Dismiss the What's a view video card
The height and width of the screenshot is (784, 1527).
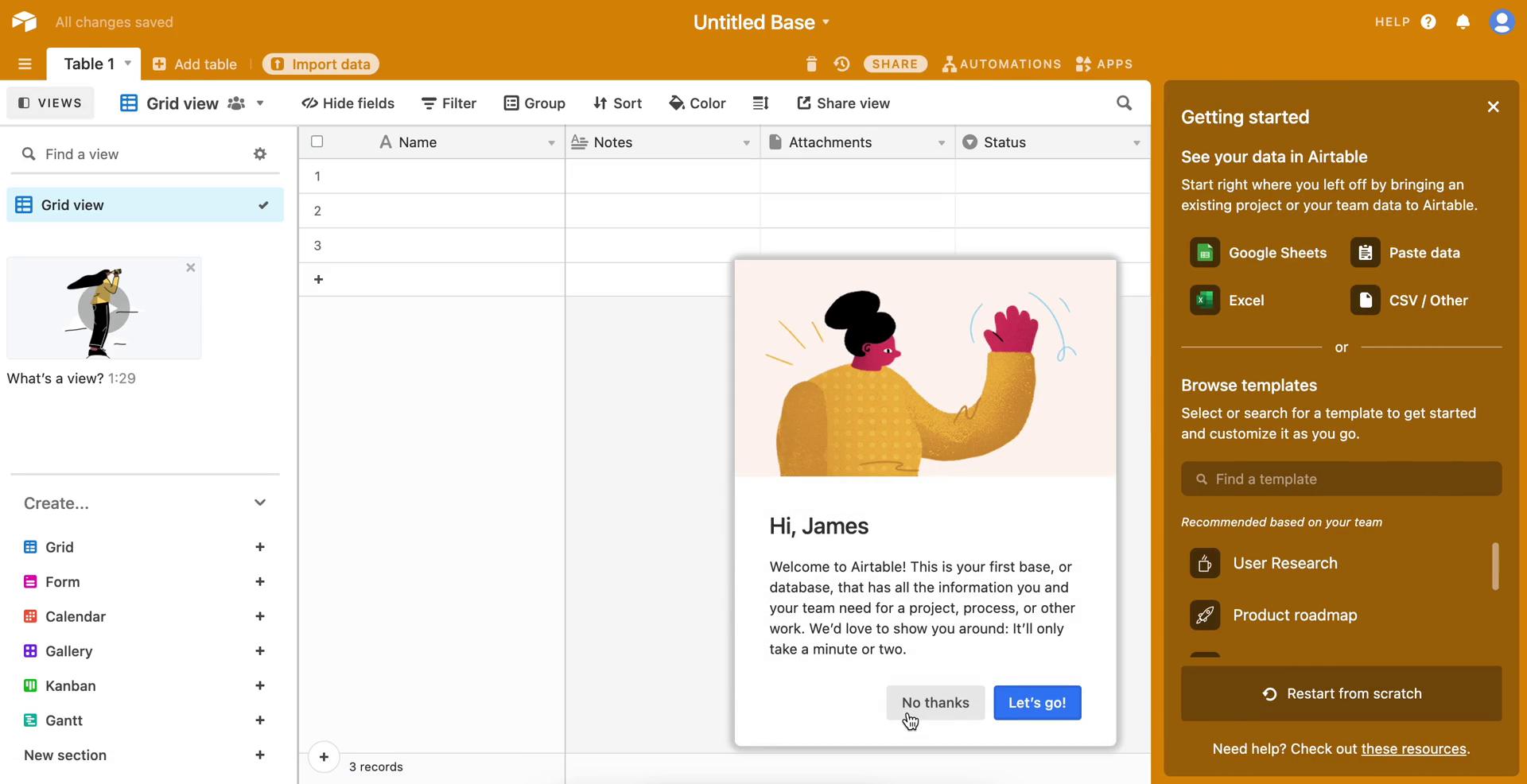pos(190,268)
